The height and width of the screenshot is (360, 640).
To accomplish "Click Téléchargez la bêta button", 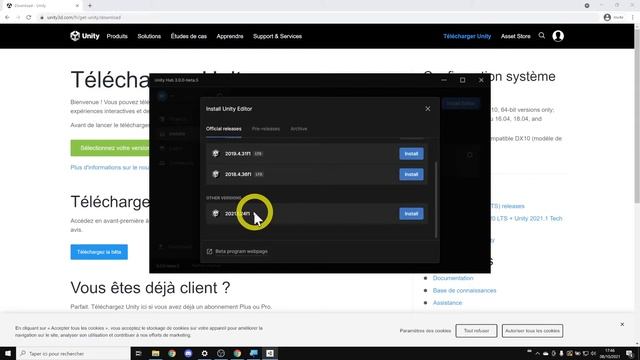I will [x=99, y=252].
